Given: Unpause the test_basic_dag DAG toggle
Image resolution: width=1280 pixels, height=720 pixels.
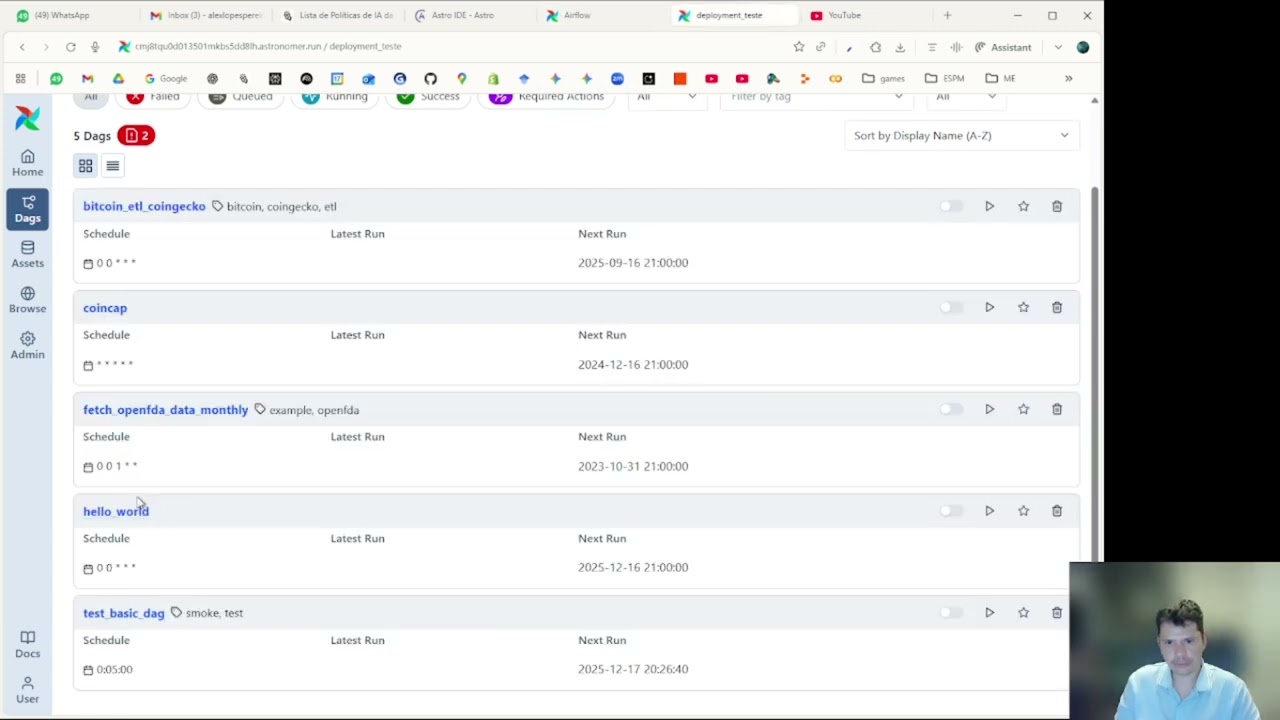Looking at the screenshot, I should coord(951,612).
